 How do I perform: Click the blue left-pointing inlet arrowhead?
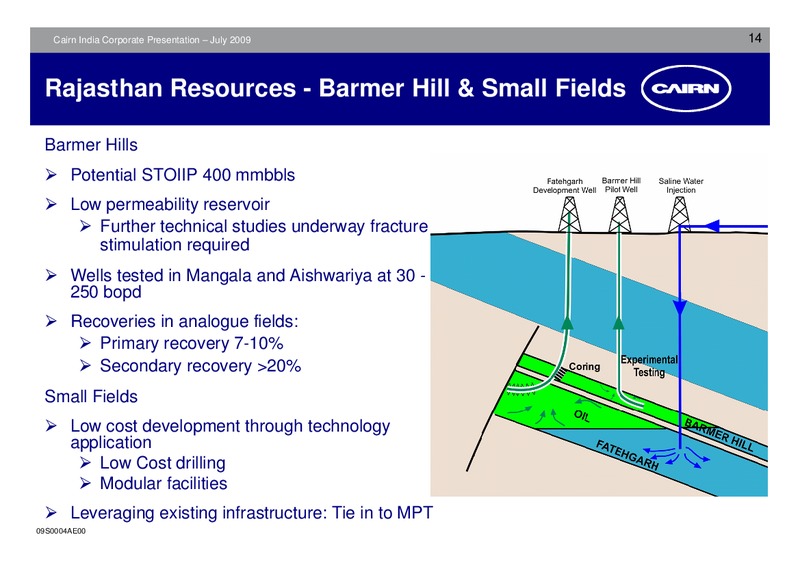[x=711, y=226]
